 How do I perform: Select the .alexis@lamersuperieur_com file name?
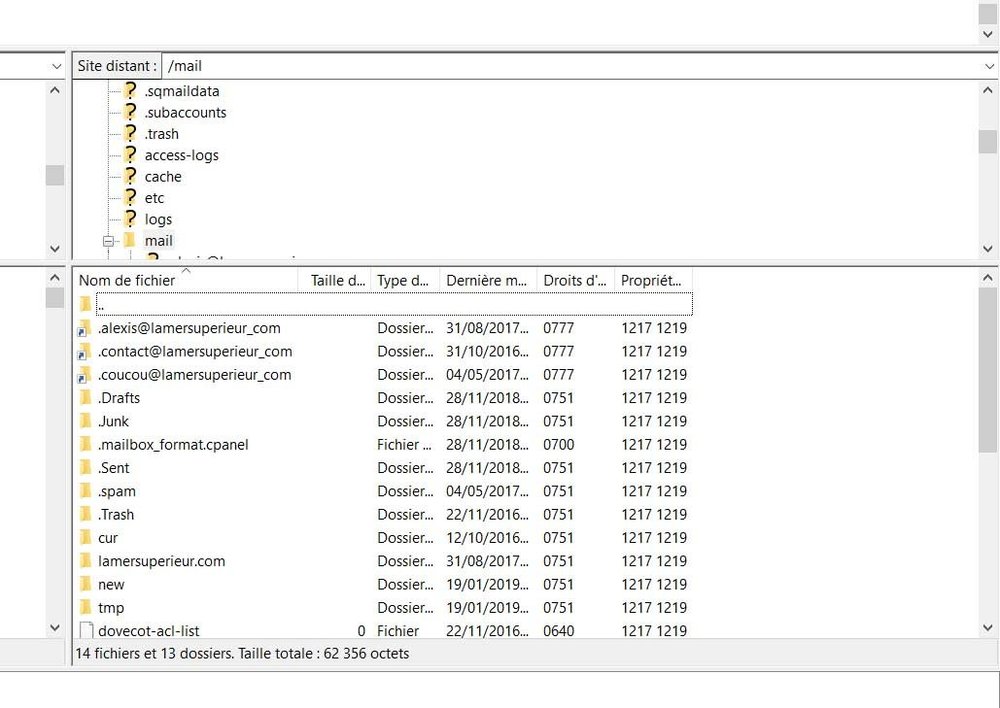189,328
